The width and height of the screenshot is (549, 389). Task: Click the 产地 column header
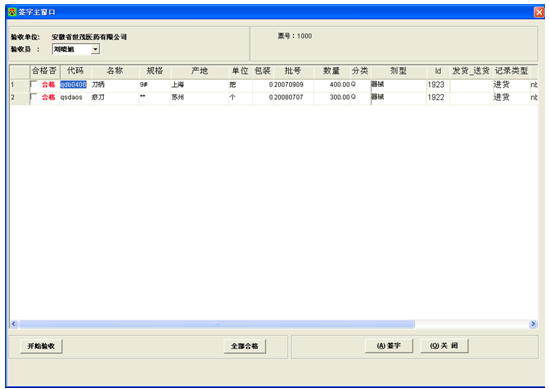click(200, 71)
